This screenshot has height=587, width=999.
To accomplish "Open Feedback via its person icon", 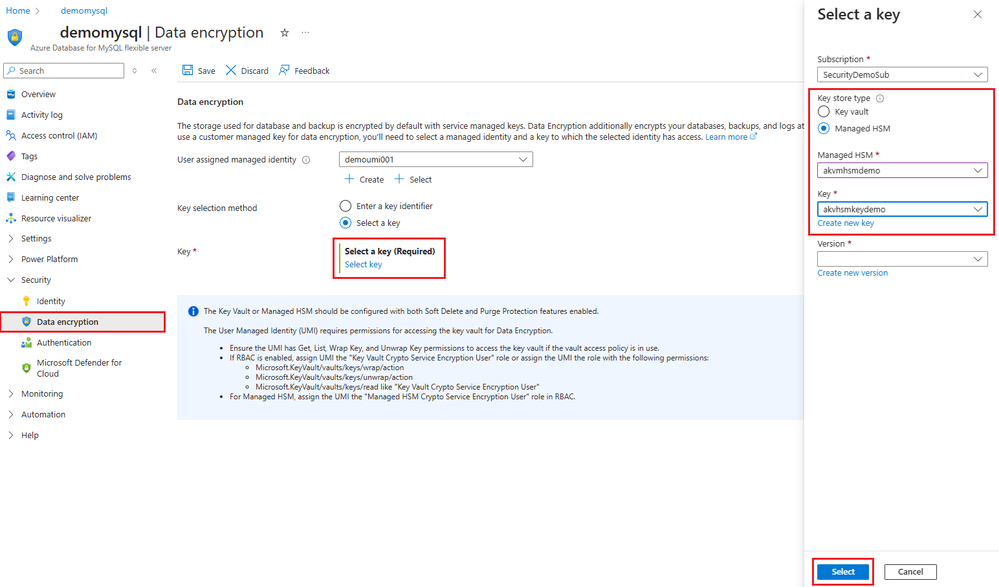I will [284, 70].
